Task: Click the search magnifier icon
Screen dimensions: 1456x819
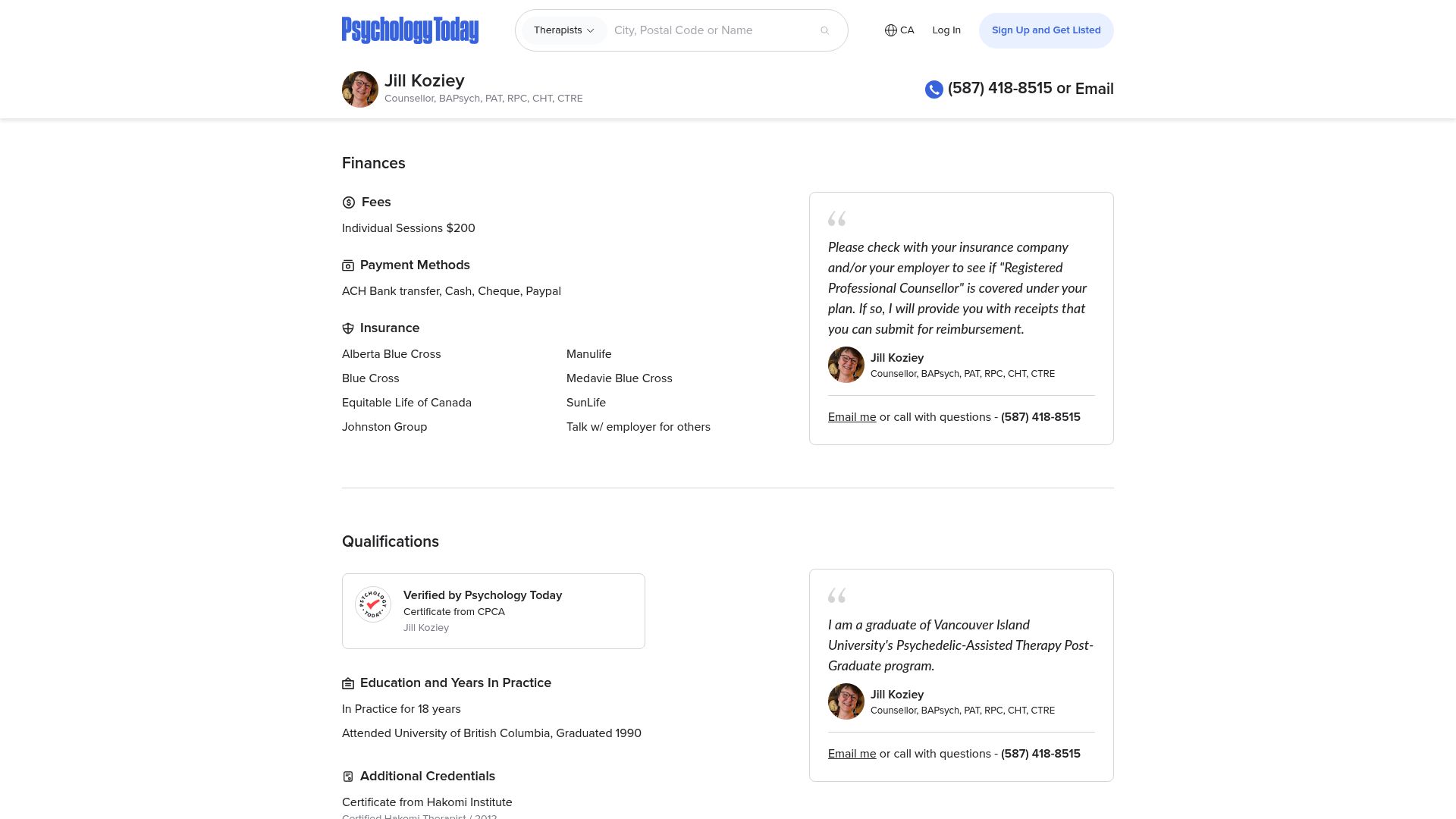Action: (824, 31)
